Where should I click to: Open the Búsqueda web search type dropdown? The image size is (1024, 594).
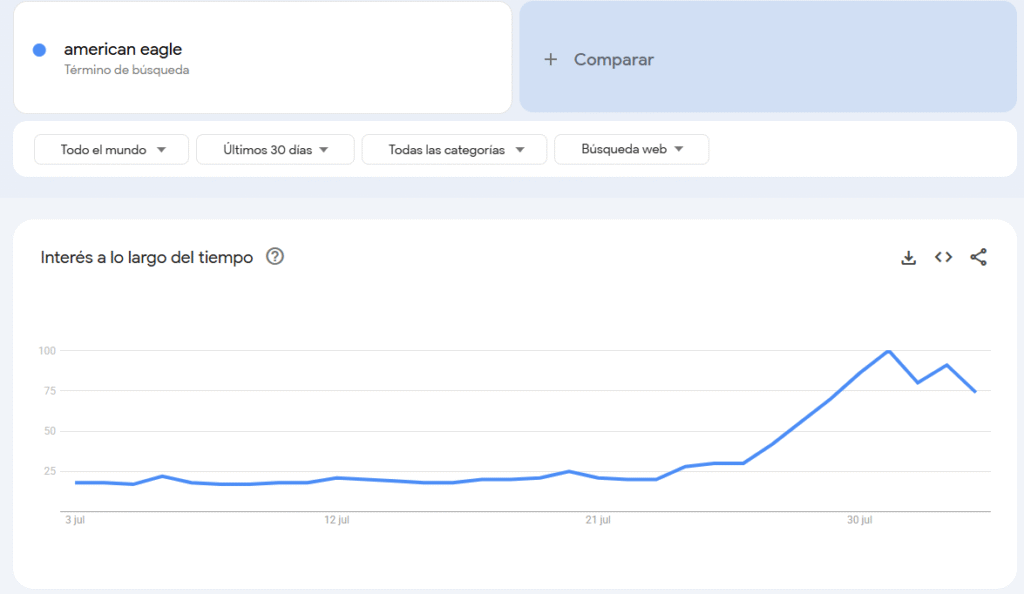click(x=632, y=149)
